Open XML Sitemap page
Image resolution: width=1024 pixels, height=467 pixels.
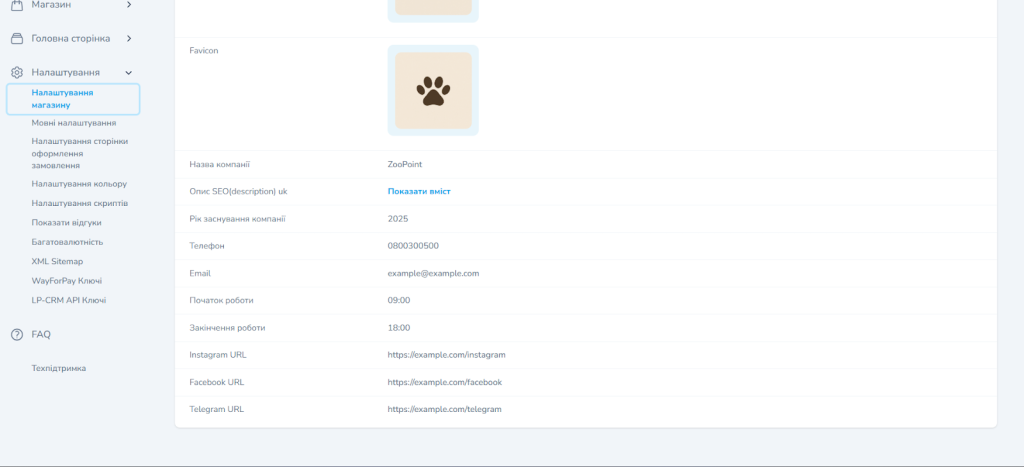pyautogui.click(x=57, y=261)
